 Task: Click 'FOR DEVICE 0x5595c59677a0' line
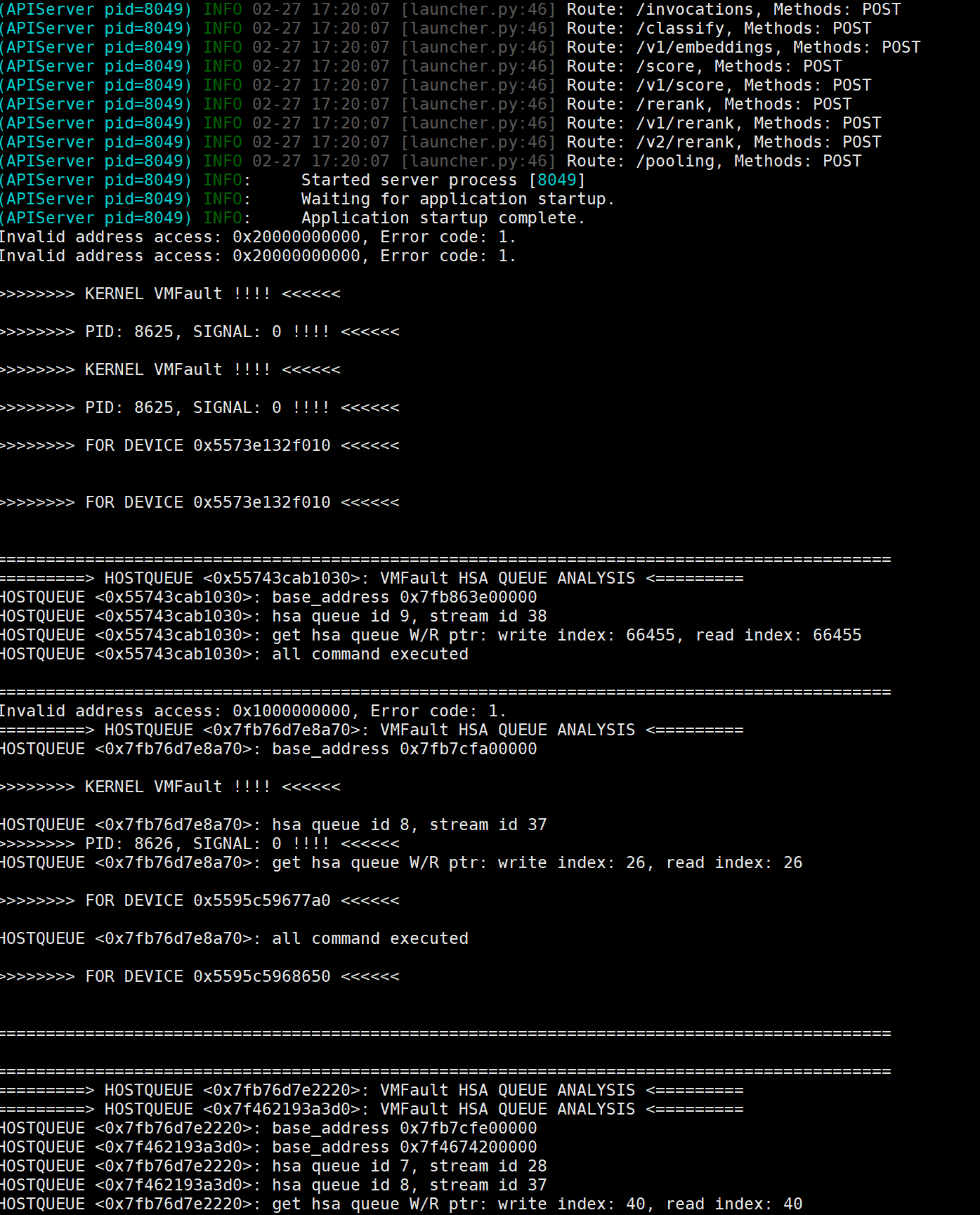(x=200, y=900)
